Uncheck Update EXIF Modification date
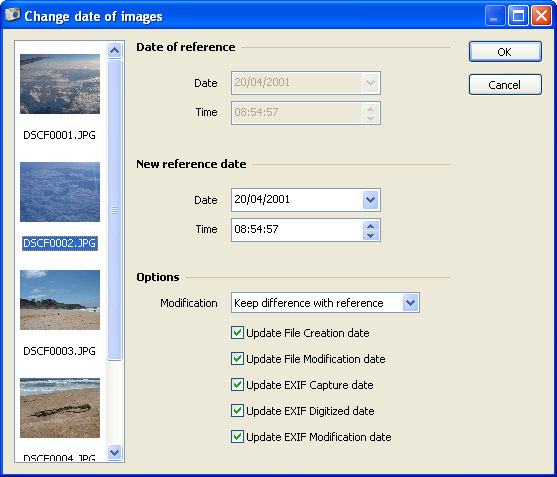 tap(237, 437)
